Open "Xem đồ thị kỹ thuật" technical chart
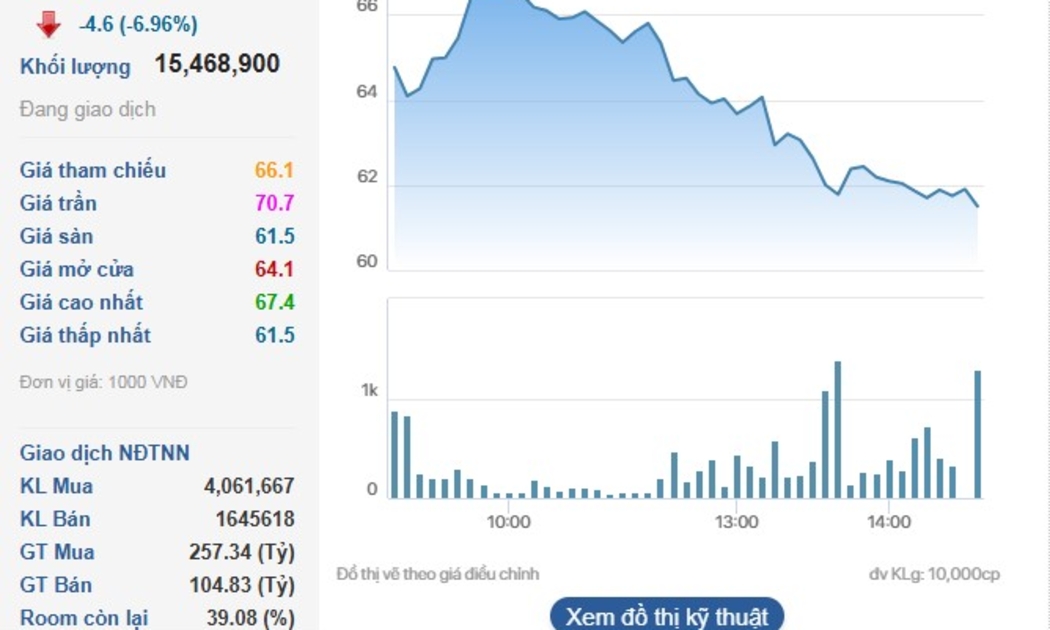This screenshot has height=630, width=1050. click(667, 615)
